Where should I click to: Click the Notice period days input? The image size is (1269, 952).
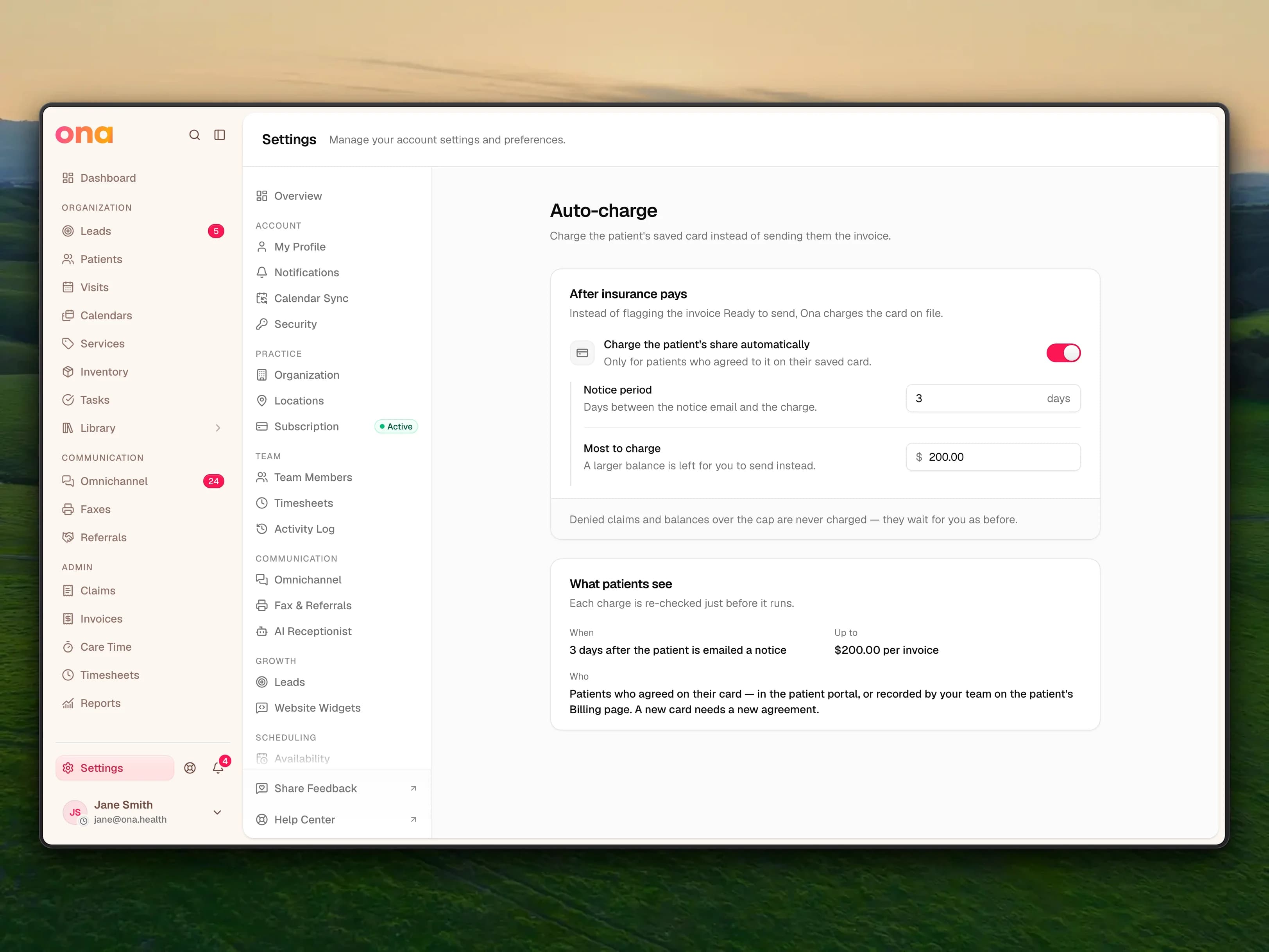(x=993, y=399)
